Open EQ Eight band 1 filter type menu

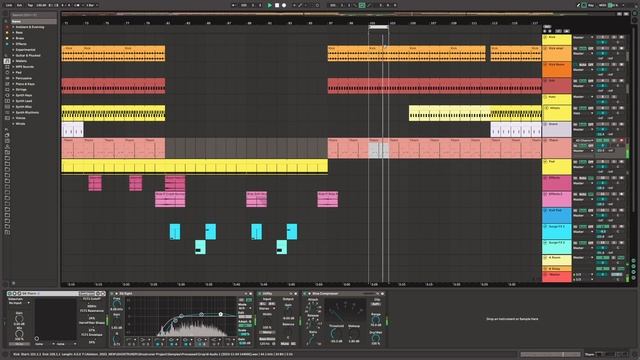(130, 339)
